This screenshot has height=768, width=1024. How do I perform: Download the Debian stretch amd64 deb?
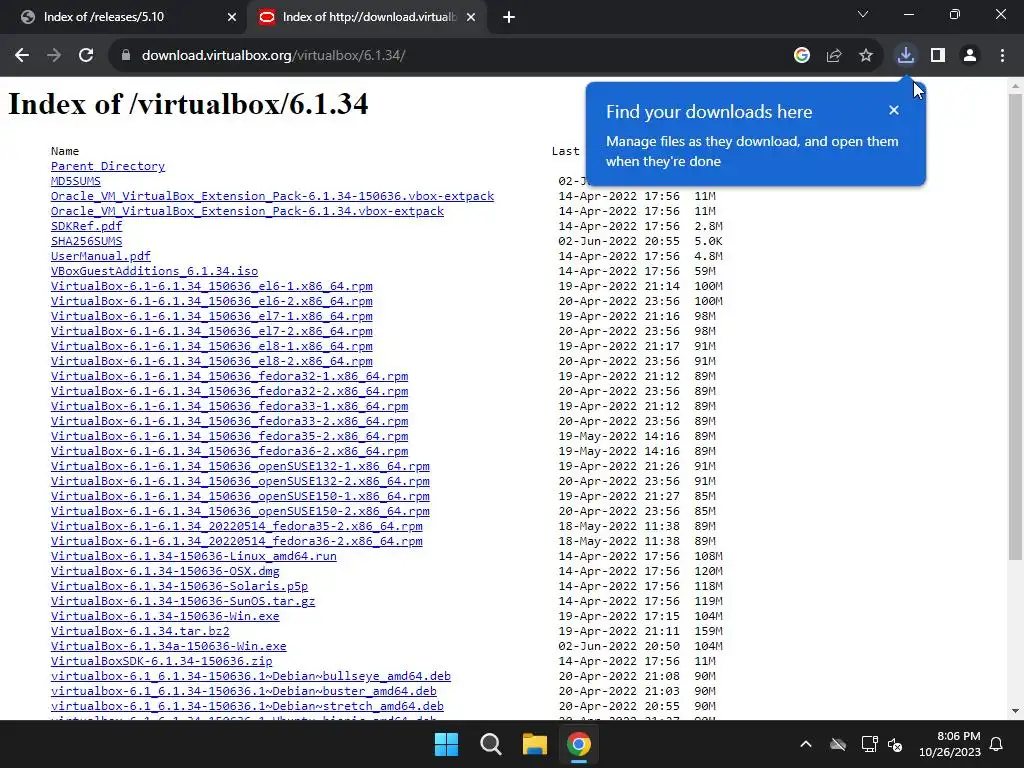click(248, 707)
